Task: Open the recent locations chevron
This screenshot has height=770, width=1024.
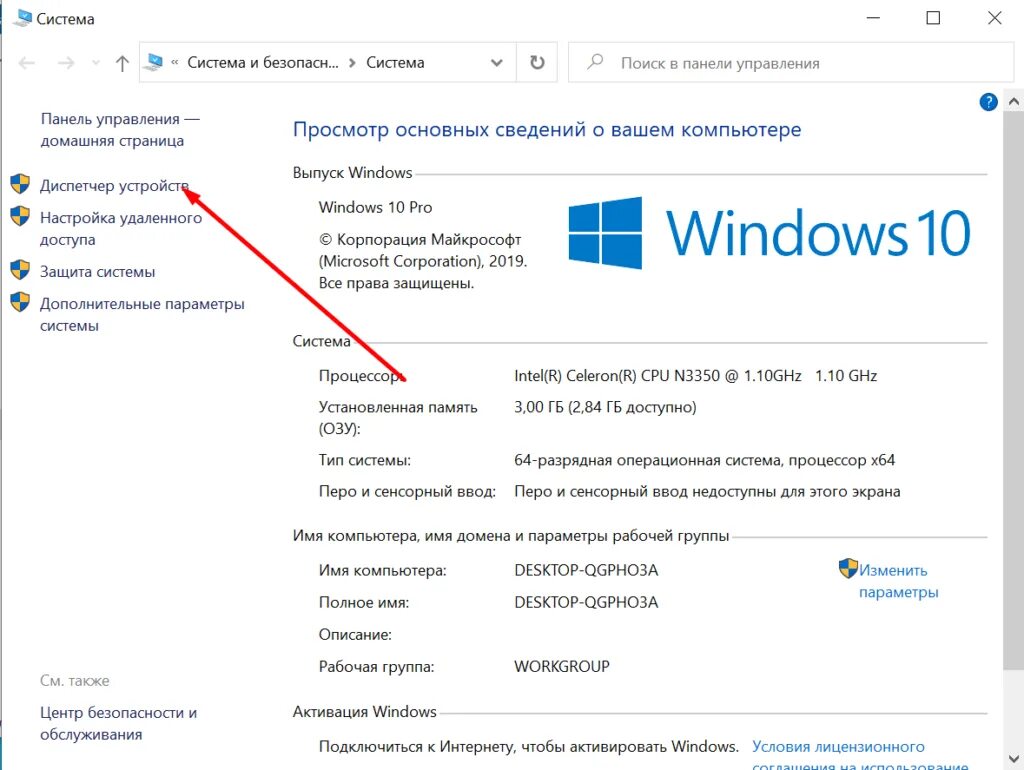Action: (x=96, y=63)
